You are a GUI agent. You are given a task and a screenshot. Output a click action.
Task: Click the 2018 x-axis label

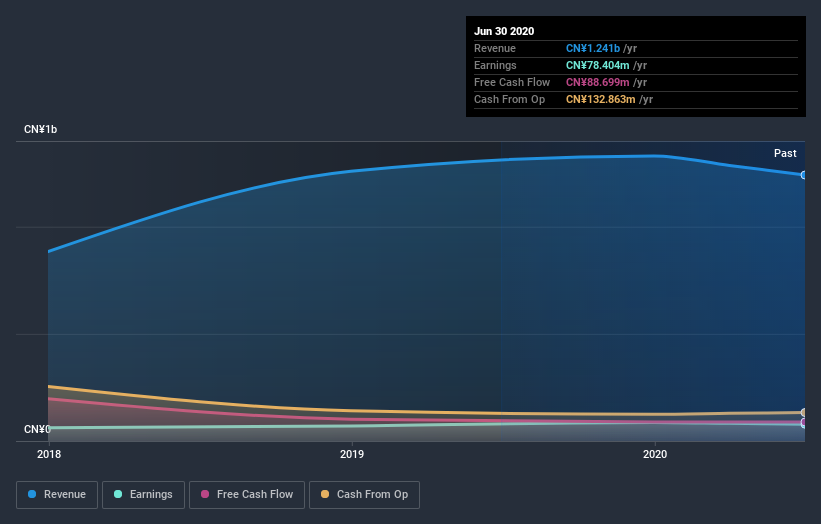[x=49, y=454]
